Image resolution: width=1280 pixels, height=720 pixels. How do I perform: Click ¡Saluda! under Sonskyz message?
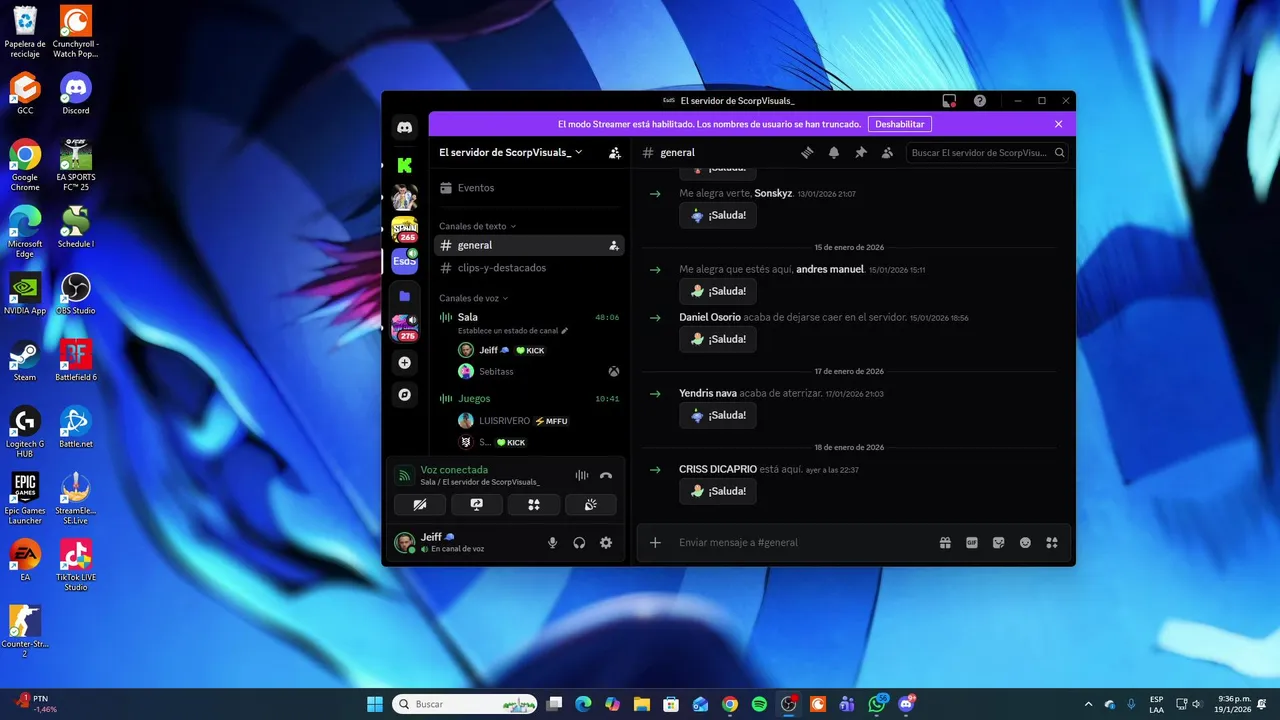click(x=718, y=215)
